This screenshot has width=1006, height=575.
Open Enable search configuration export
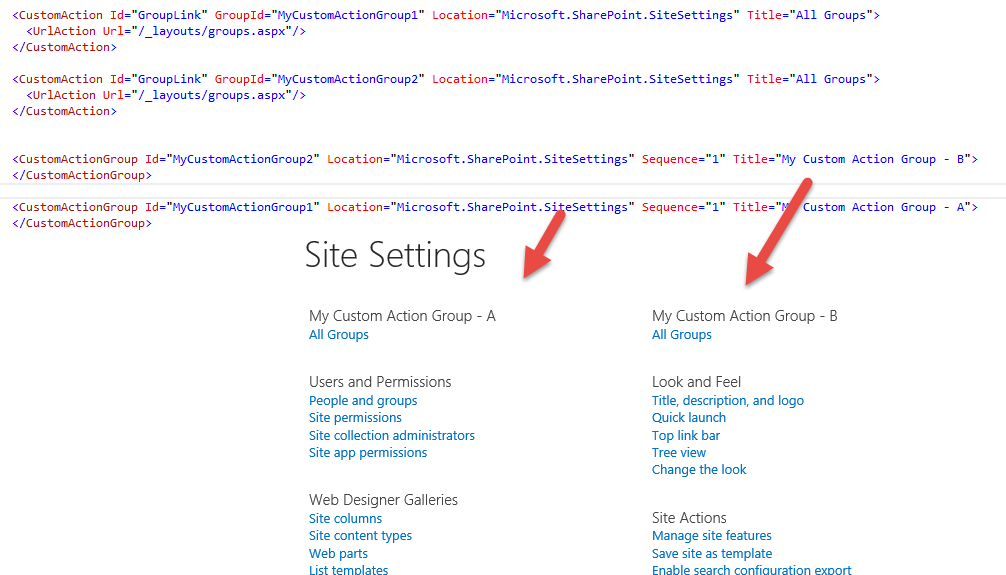tap(751, 570)
